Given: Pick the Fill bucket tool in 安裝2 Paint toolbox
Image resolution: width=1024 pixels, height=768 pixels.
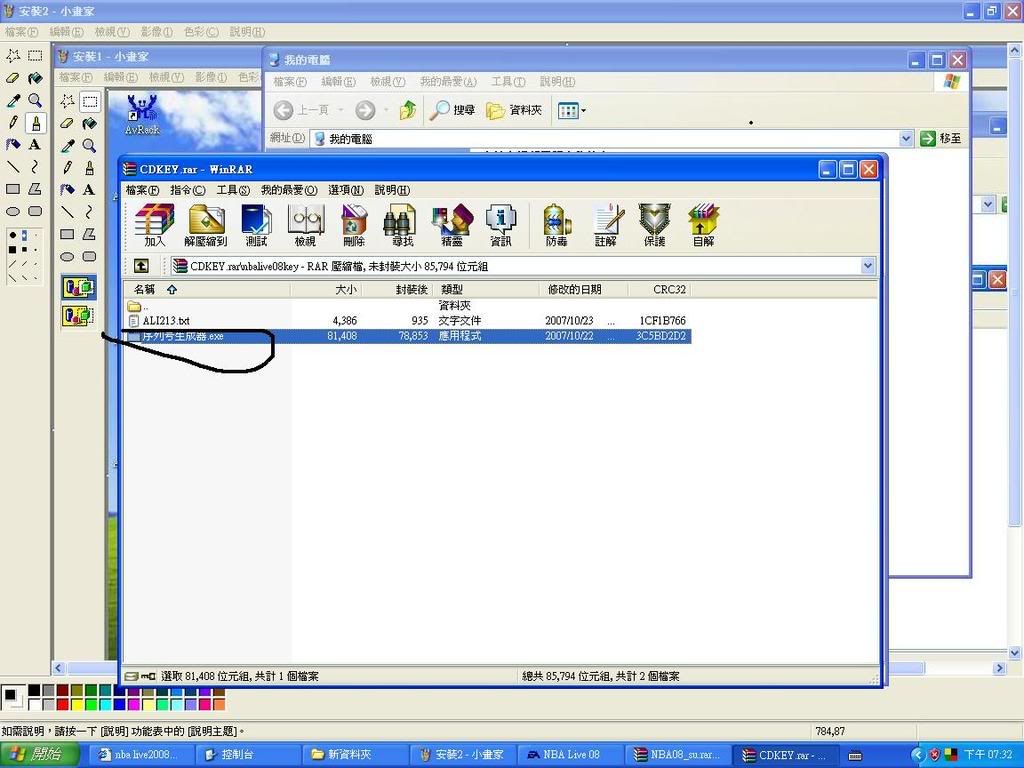Looking at the screenshot, I should [35, 78].
